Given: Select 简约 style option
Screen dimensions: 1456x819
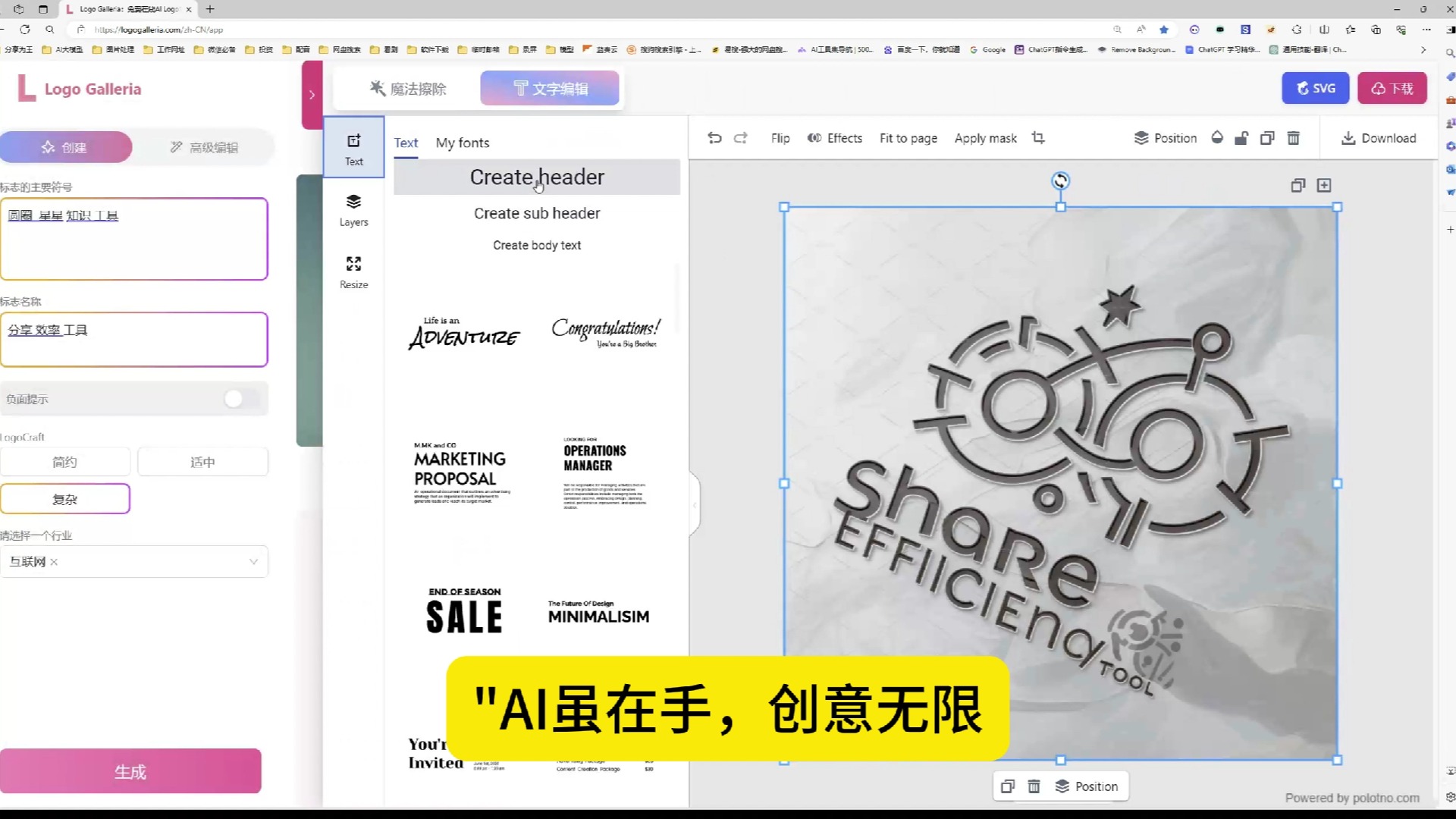Looking at the screenshot, I should click(x=64, y=462).
